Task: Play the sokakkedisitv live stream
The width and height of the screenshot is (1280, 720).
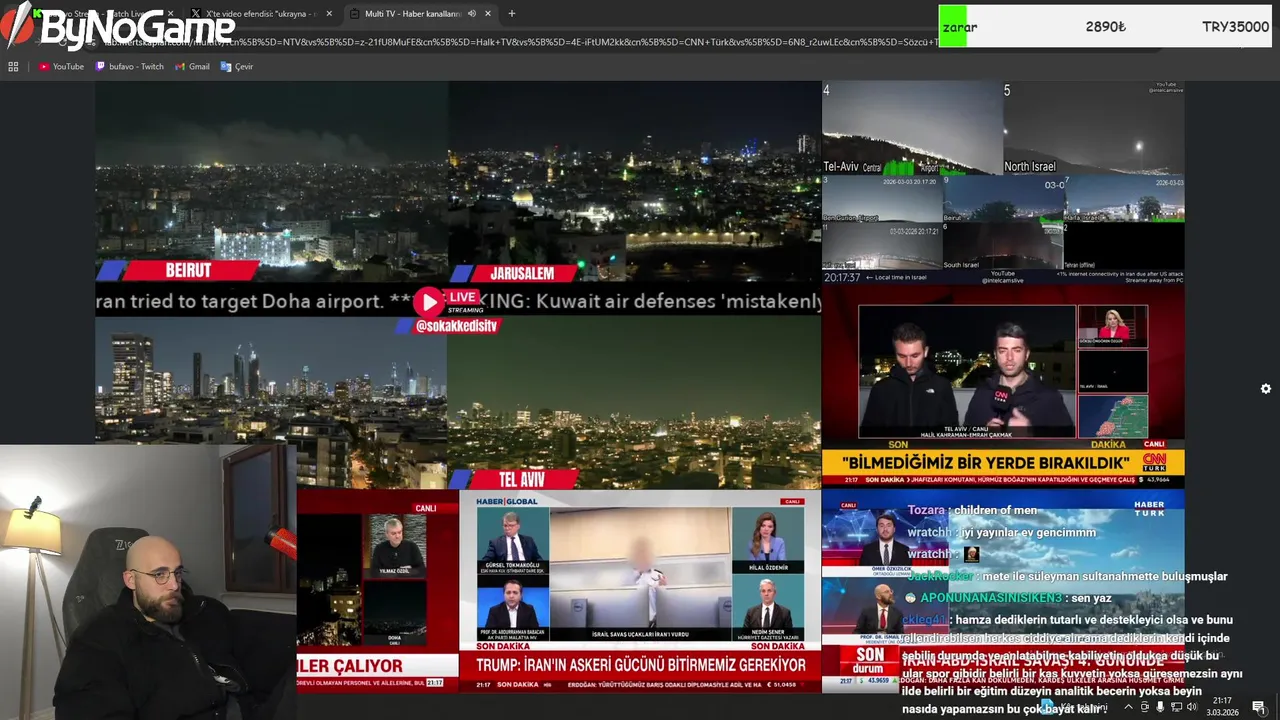Action: tap(429, 302)
